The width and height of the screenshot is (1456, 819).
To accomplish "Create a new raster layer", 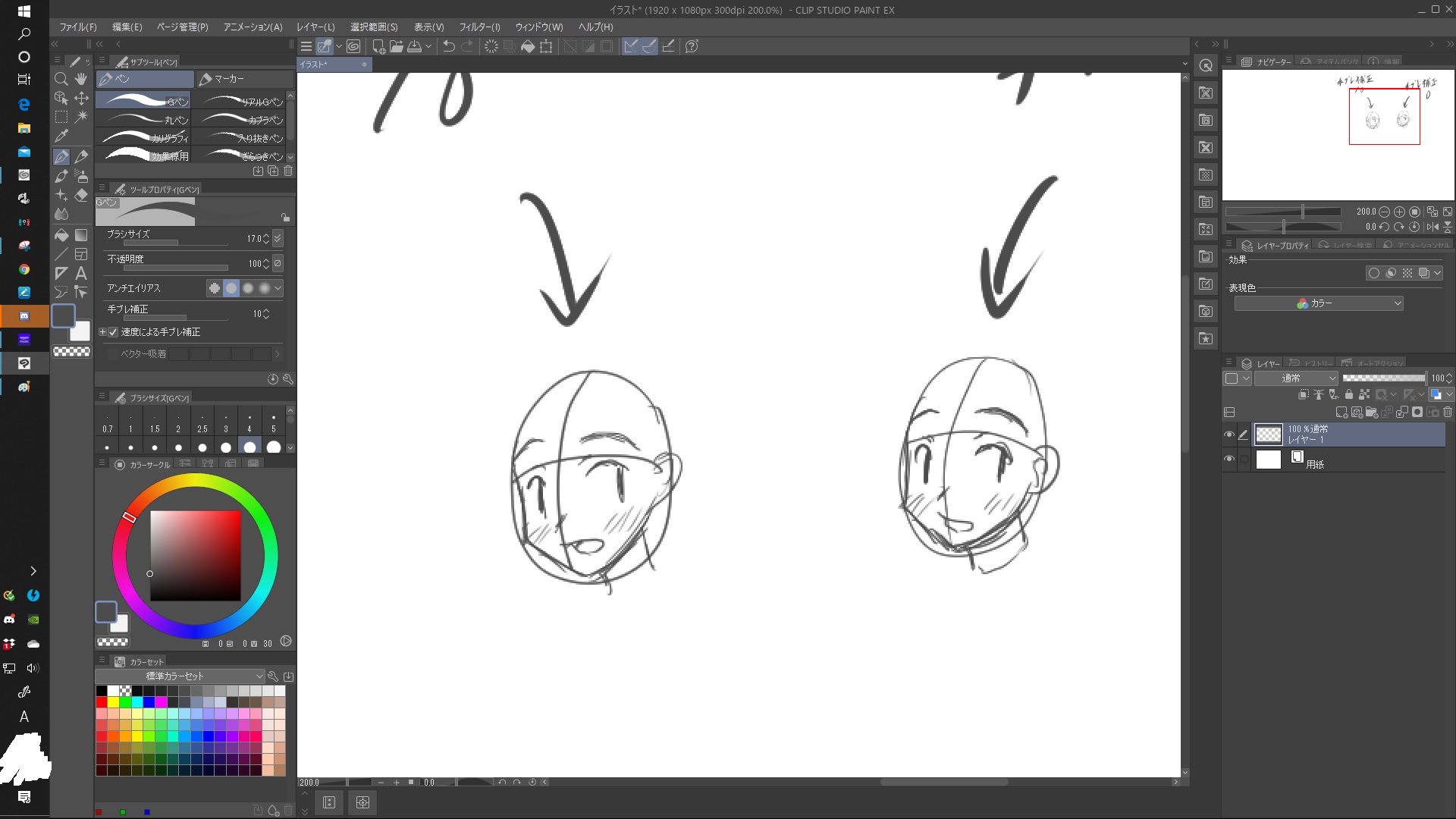I will 1341,413.
